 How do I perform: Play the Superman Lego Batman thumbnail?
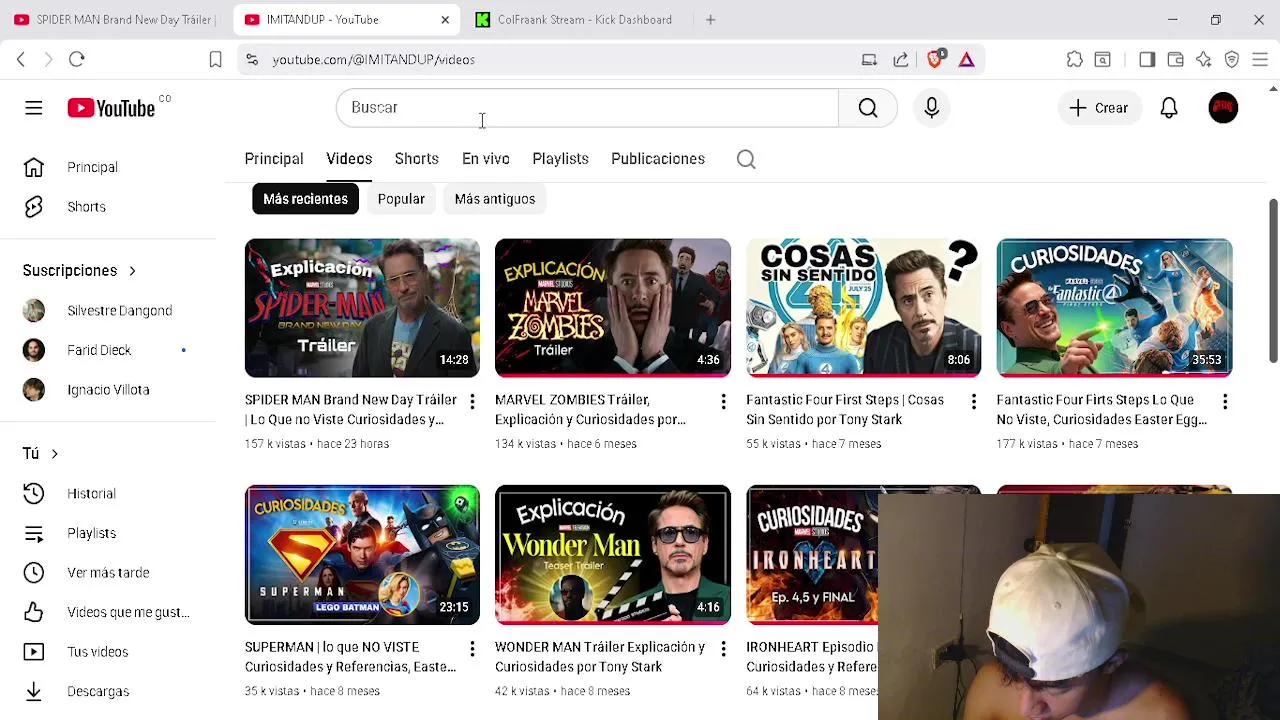(x=362, y=555)
